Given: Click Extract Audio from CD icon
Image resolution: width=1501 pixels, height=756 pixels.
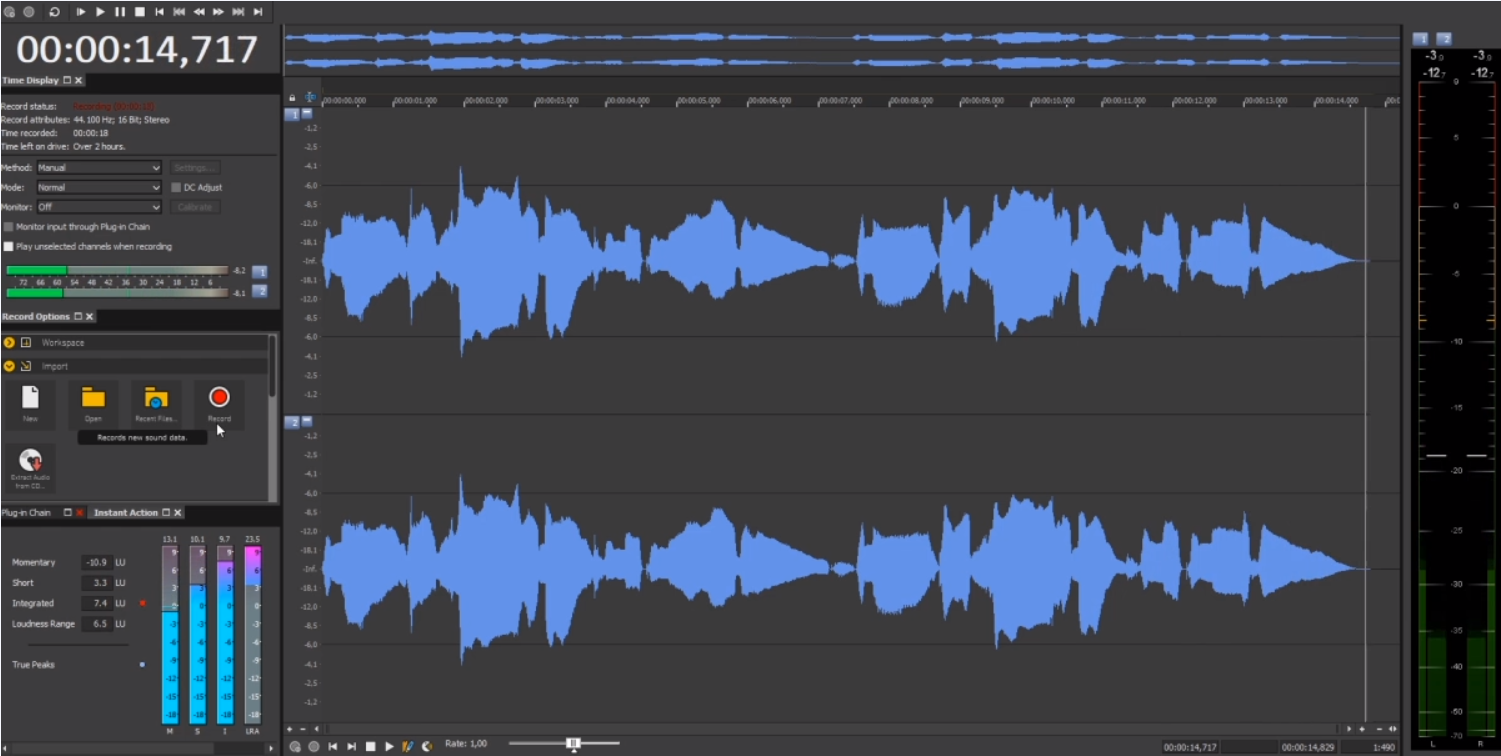Looking at the screenshot, I should pos(30,468).
